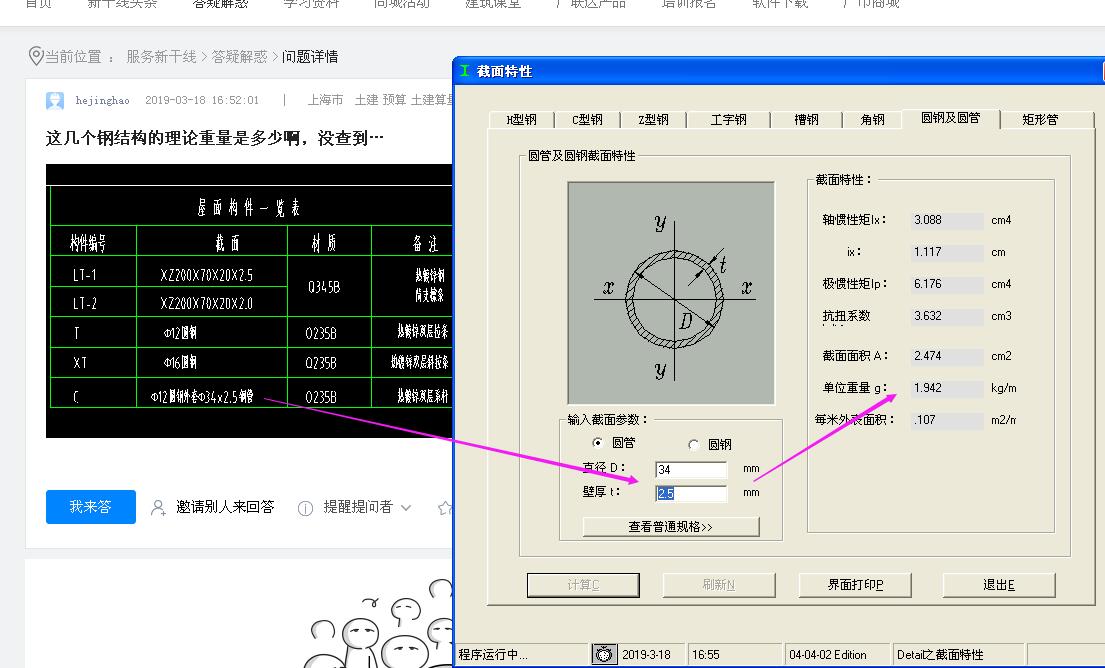Click 程序运行中 status text

[x=493, y=655]
